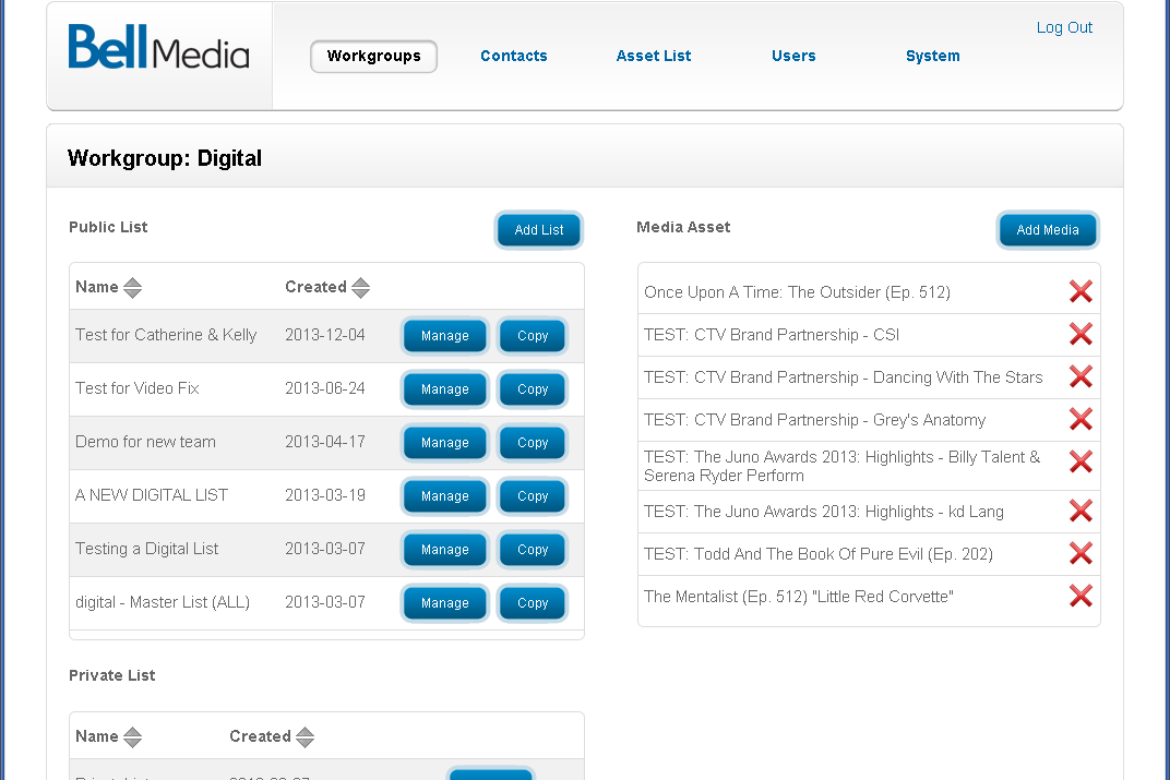Click the 2013-03-19 created date
1170x780 pixels.
pyautogui.click(x=325, y=495)
